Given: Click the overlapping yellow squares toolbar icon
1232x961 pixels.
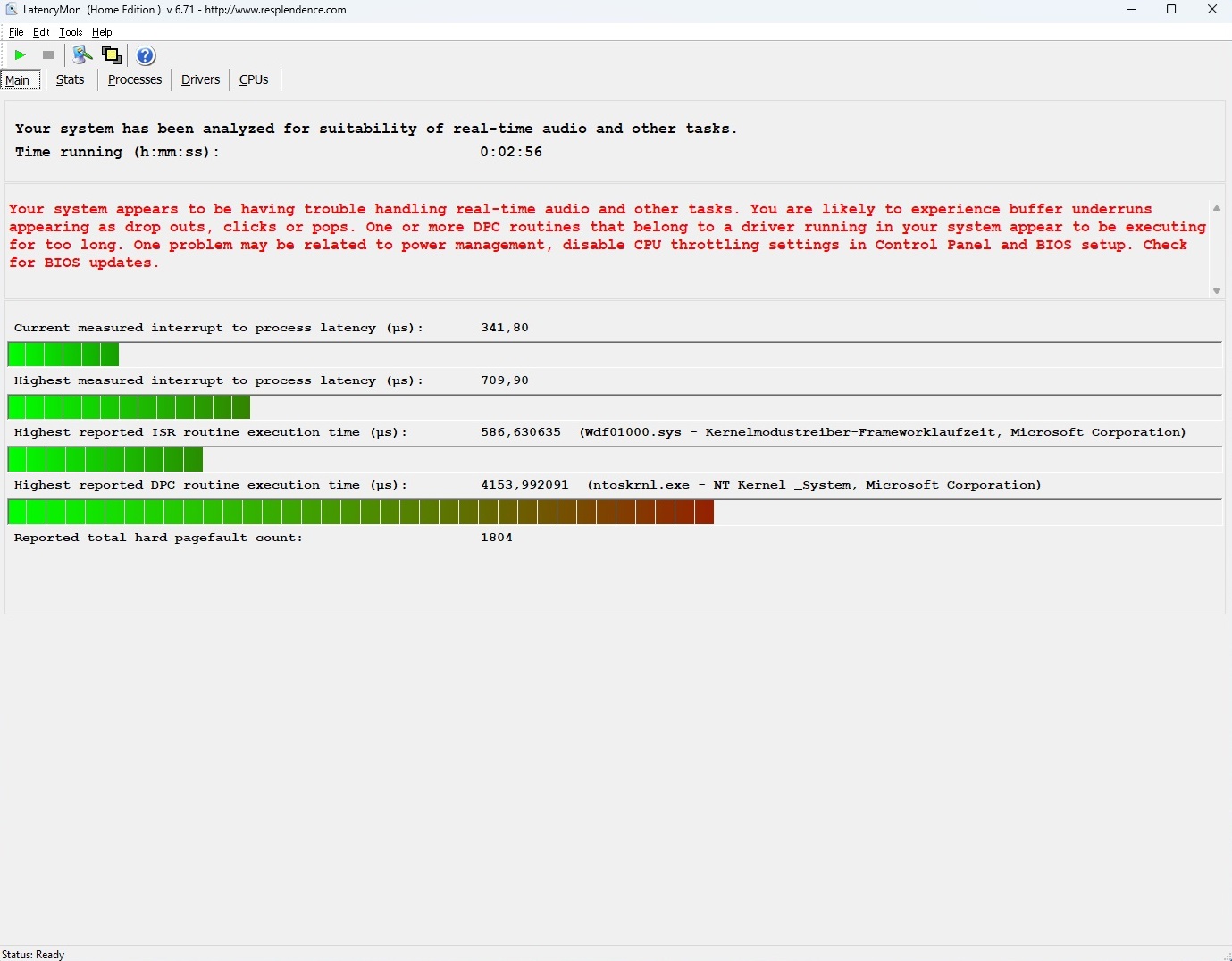Looking at the screenshot, I should point(112,55).
